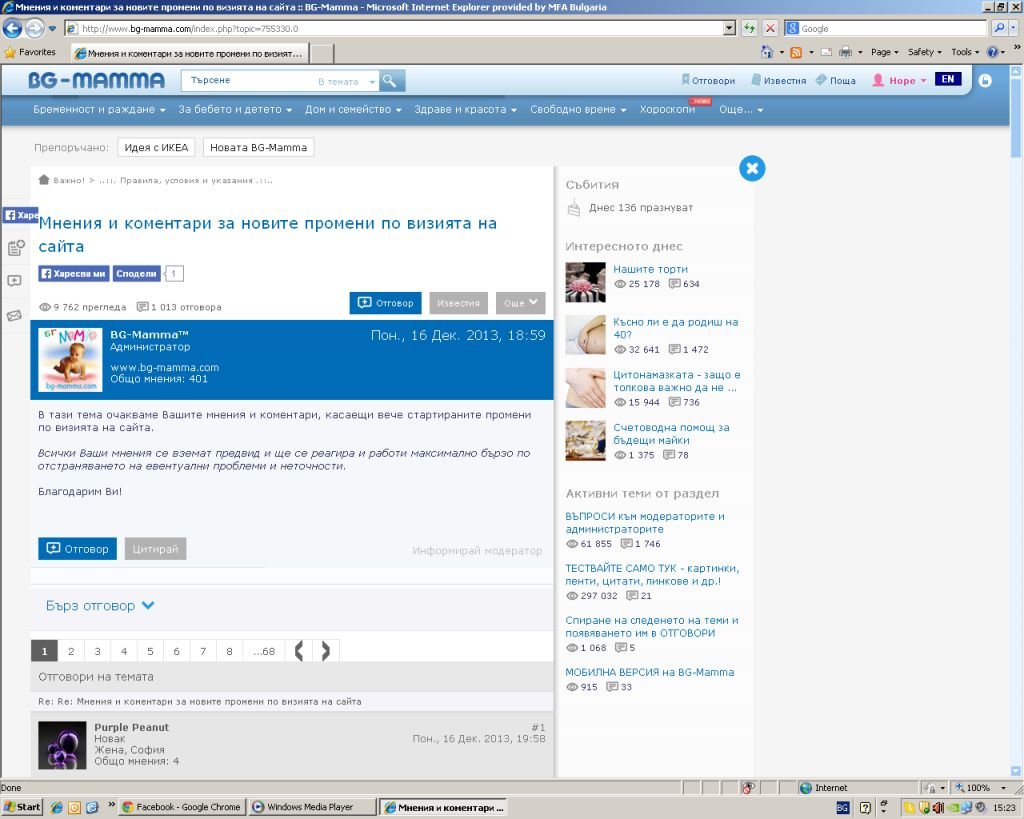This screenshot has width=1024, height=819.
Task: Click the Известия notifications icon in header
Action: tap(757, 80)
